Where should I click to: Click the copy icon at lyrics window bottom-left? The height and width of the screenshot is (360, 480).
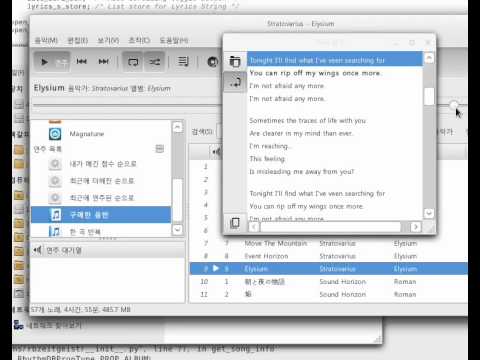(x=235, y=223)
